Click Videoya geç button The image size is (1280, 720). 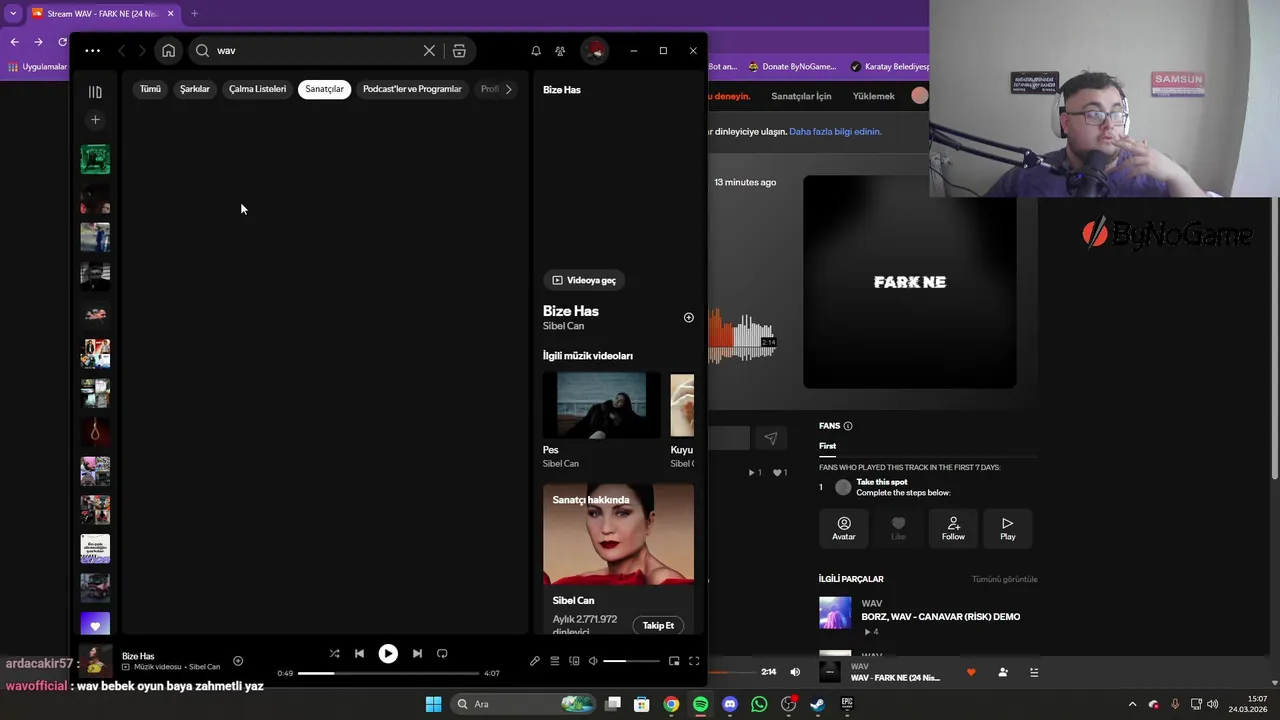584,281
